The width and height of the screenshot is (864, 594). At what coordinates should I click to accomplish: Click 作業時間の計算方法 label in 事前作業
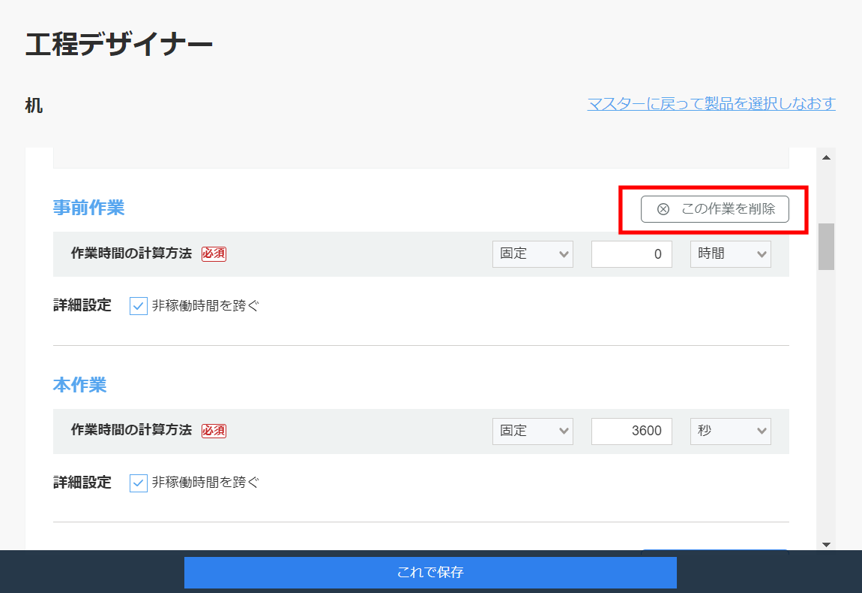pyautogui.click(x=131, y=253)
